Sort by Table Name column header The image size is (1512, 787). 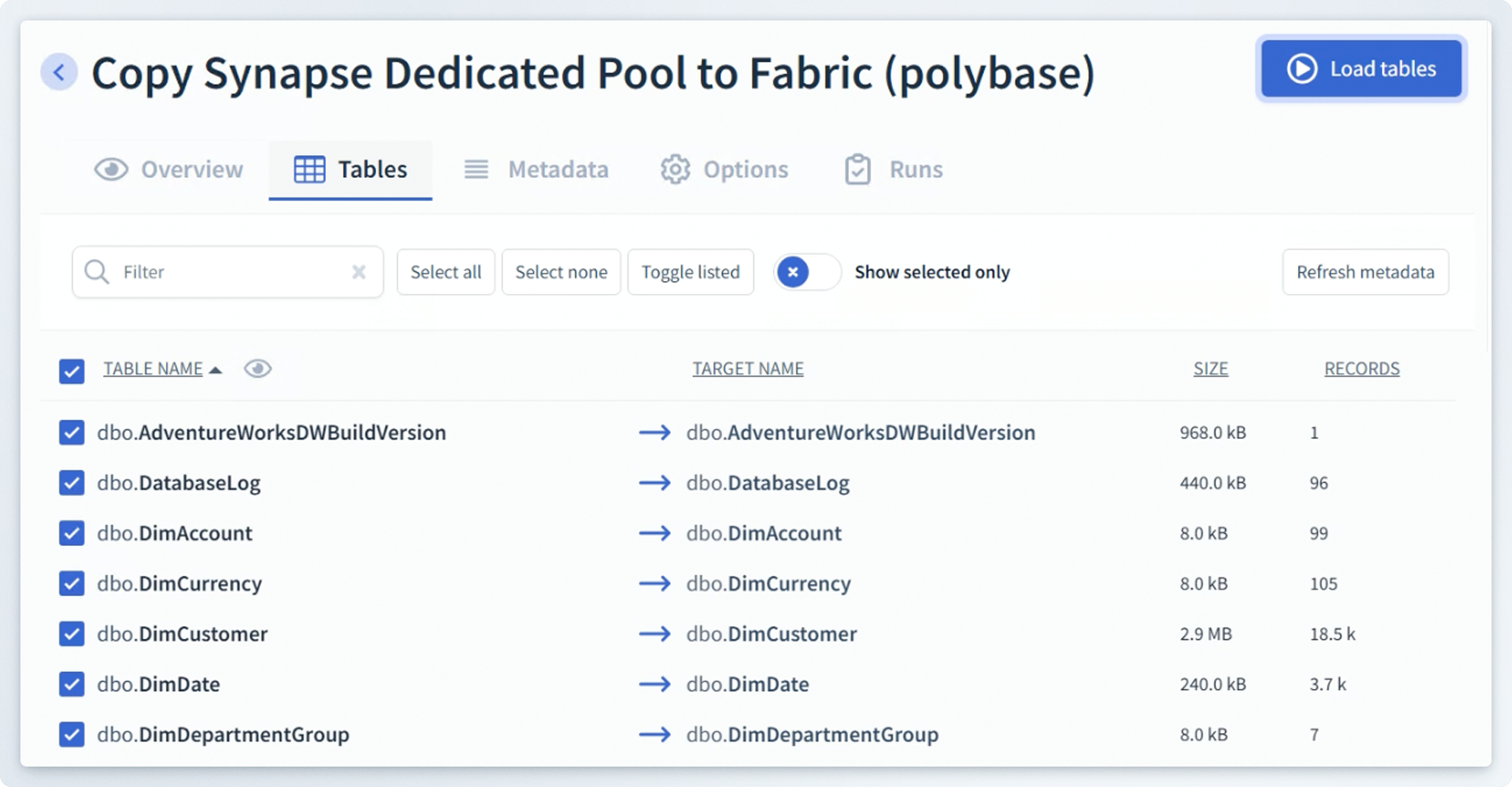(153, 369)
